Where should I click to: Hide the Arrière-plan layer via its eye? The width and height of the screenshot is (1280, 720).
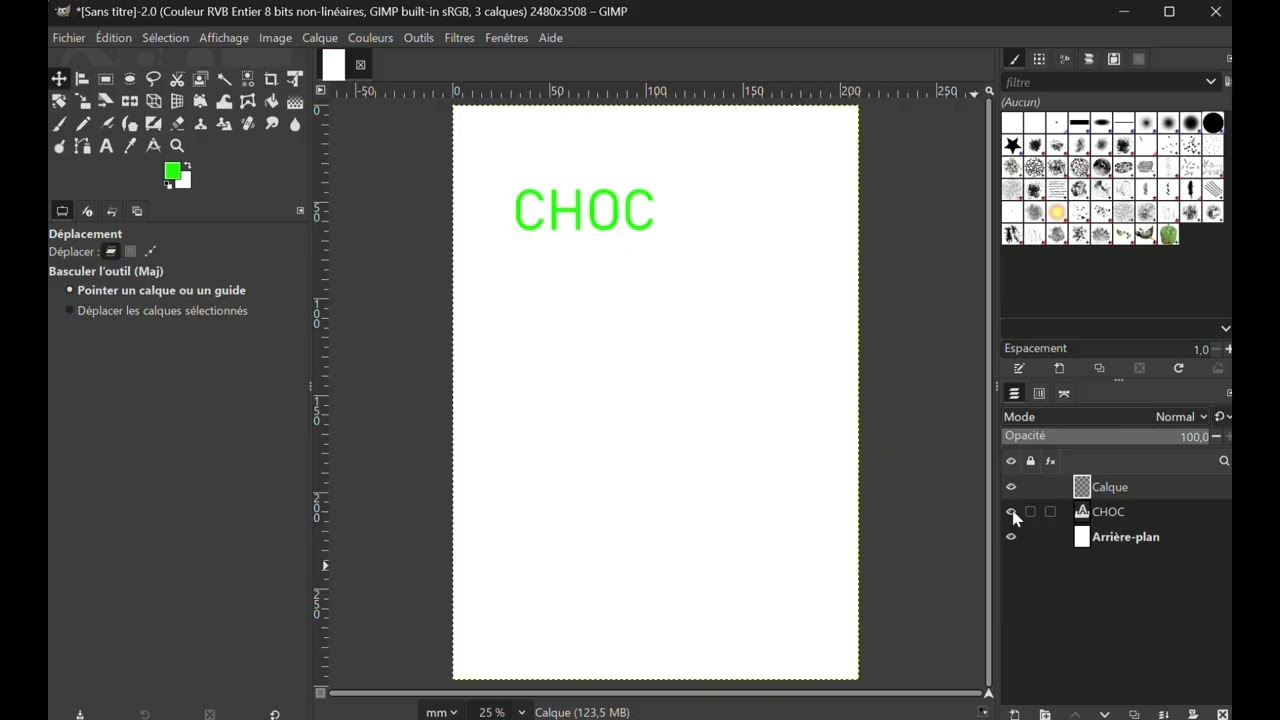(x=1011, y=537)
